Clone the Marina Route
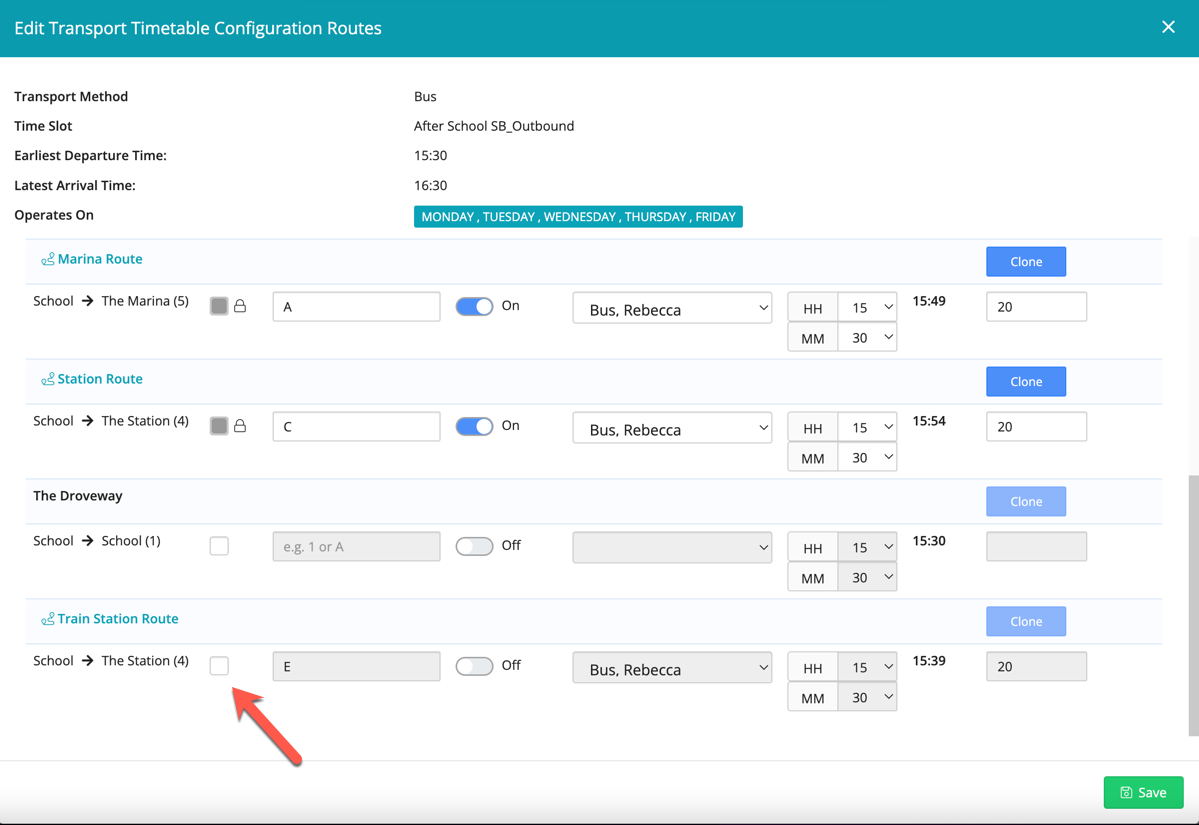This screenshot has width=1199, height=825. coord(1026,262)
